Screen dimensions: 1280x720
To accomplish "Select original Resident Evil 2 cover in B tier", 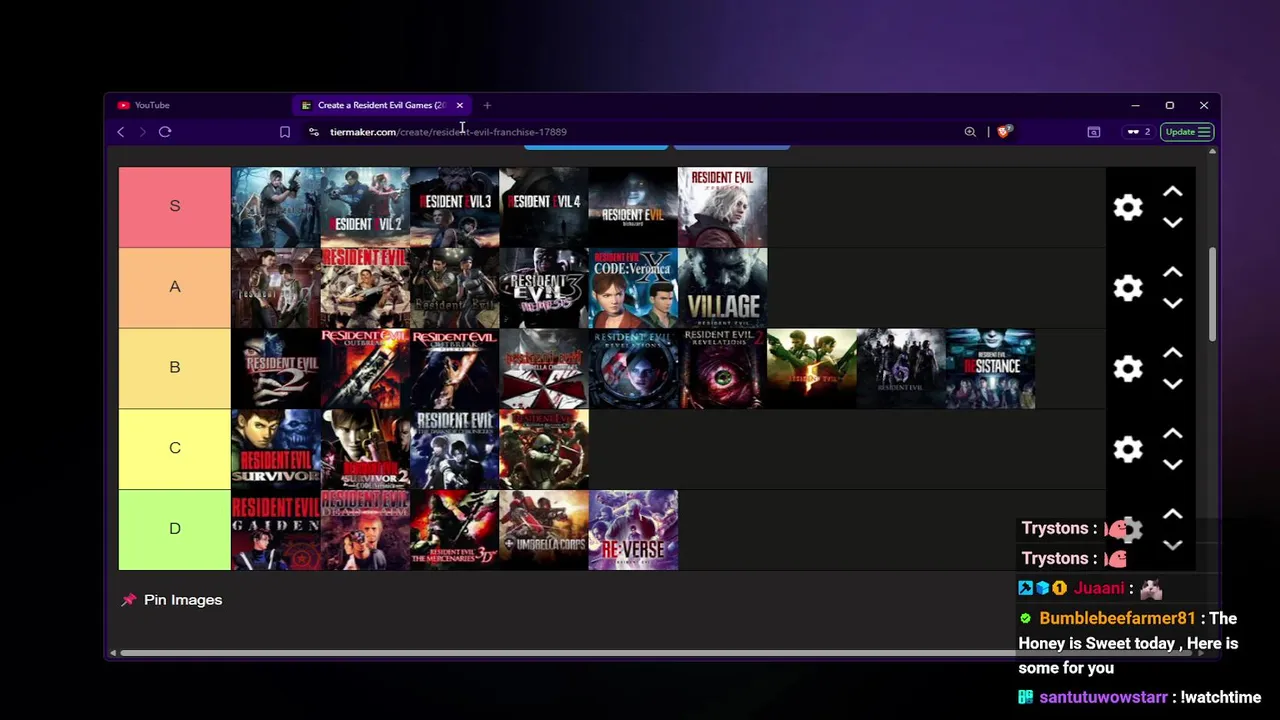I will (x=276, y=368).
